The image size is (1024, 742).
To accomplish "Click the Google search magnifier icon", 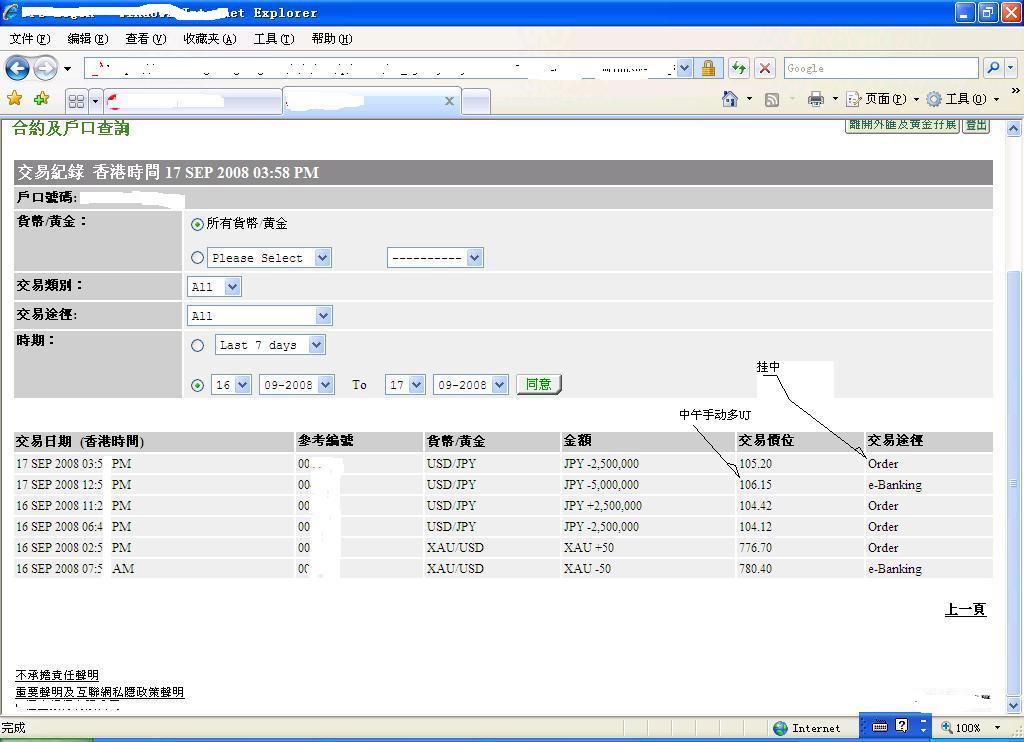I will coord(993,67).
